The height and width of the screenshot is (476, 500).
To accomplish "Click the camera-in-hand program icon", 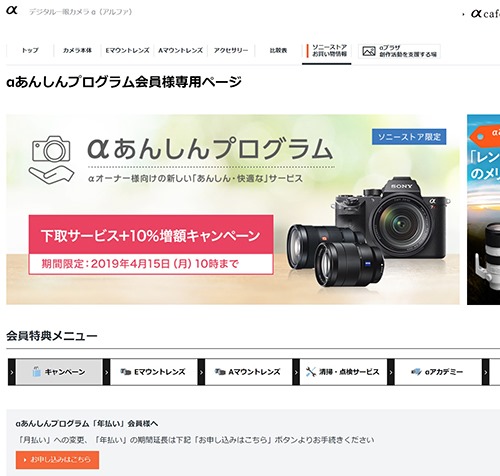I will click(x=51, y=160).
